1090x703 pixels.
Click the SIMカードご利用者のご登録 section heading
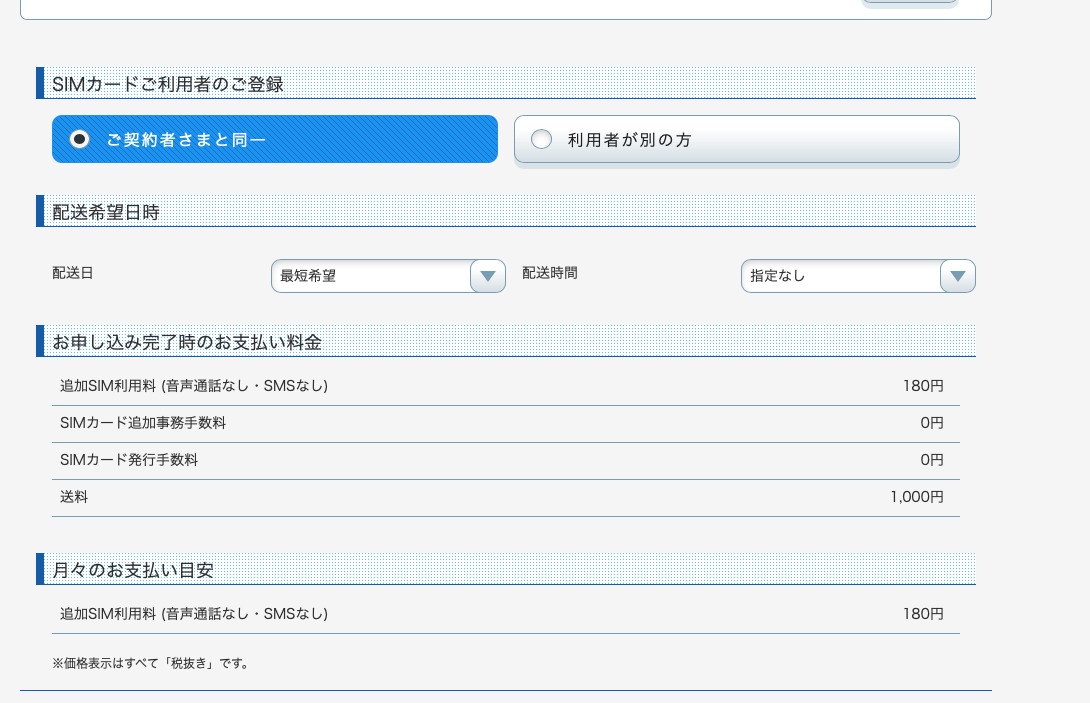point(168,84)
